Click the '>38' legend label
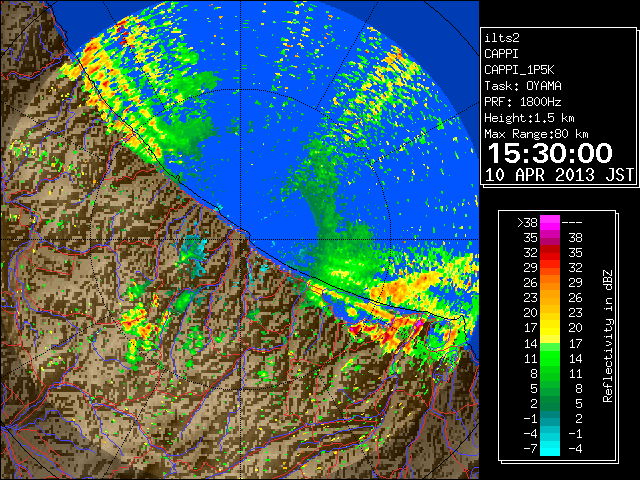 click(x=527, y=222)
